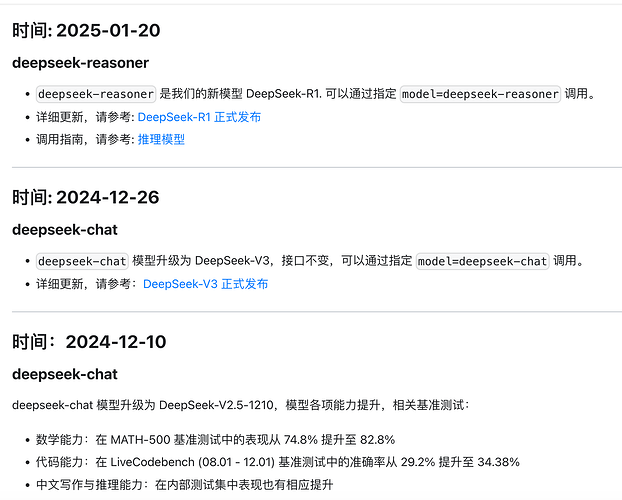Screen dimensions: 622x500
Task: Click the MATH-500 benchmark bullet line
Action: [215, 440]
